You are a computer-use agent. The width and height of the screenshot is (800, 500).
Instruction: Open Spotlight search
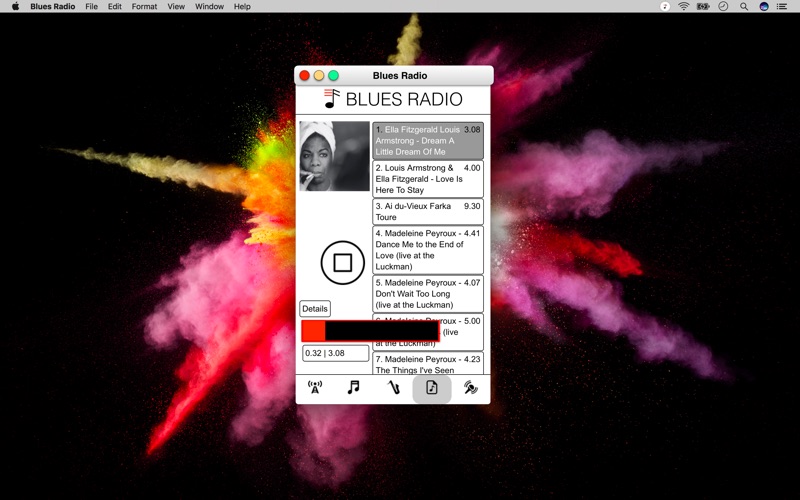[x=744, y=6]
